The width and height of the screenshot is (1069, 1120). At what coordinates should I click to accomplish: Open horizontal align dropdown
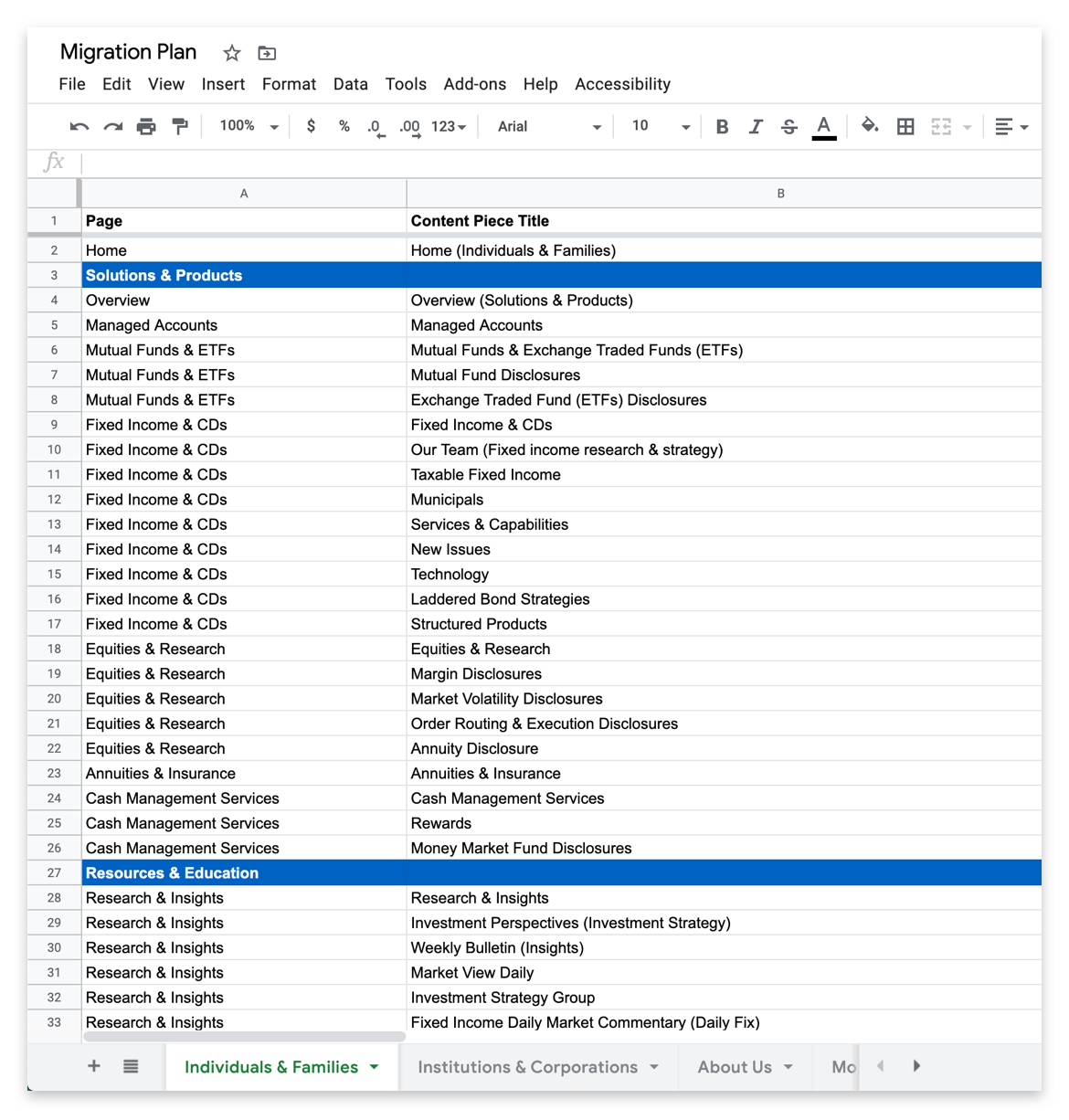1011,127
